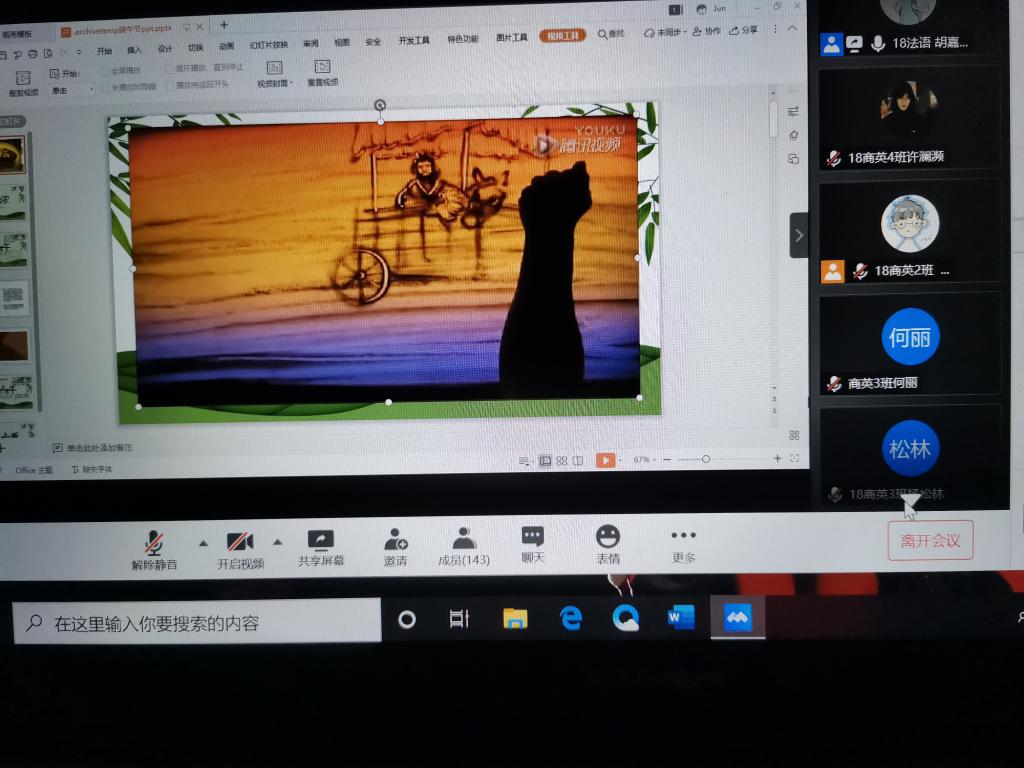Collapse the ribbon with chevron arrow
Screen dimensions: 1024x768
coord(792,28)
